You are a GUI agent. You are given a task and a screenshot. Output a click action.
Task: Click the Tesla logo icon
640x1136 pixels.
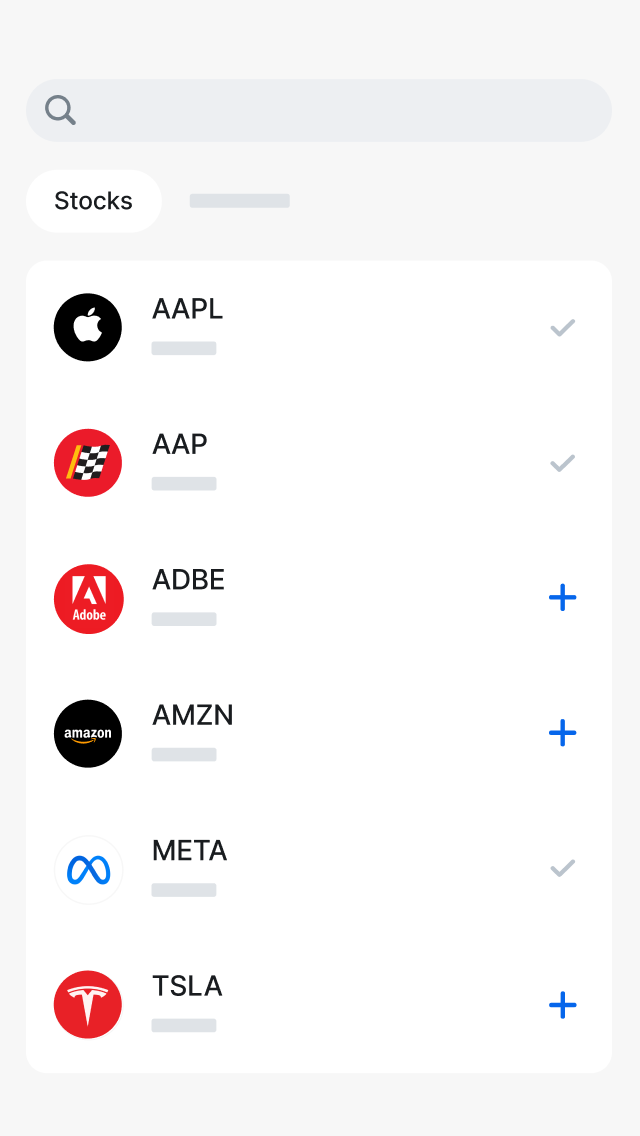pyautogui.click(x=88, y=1004)
